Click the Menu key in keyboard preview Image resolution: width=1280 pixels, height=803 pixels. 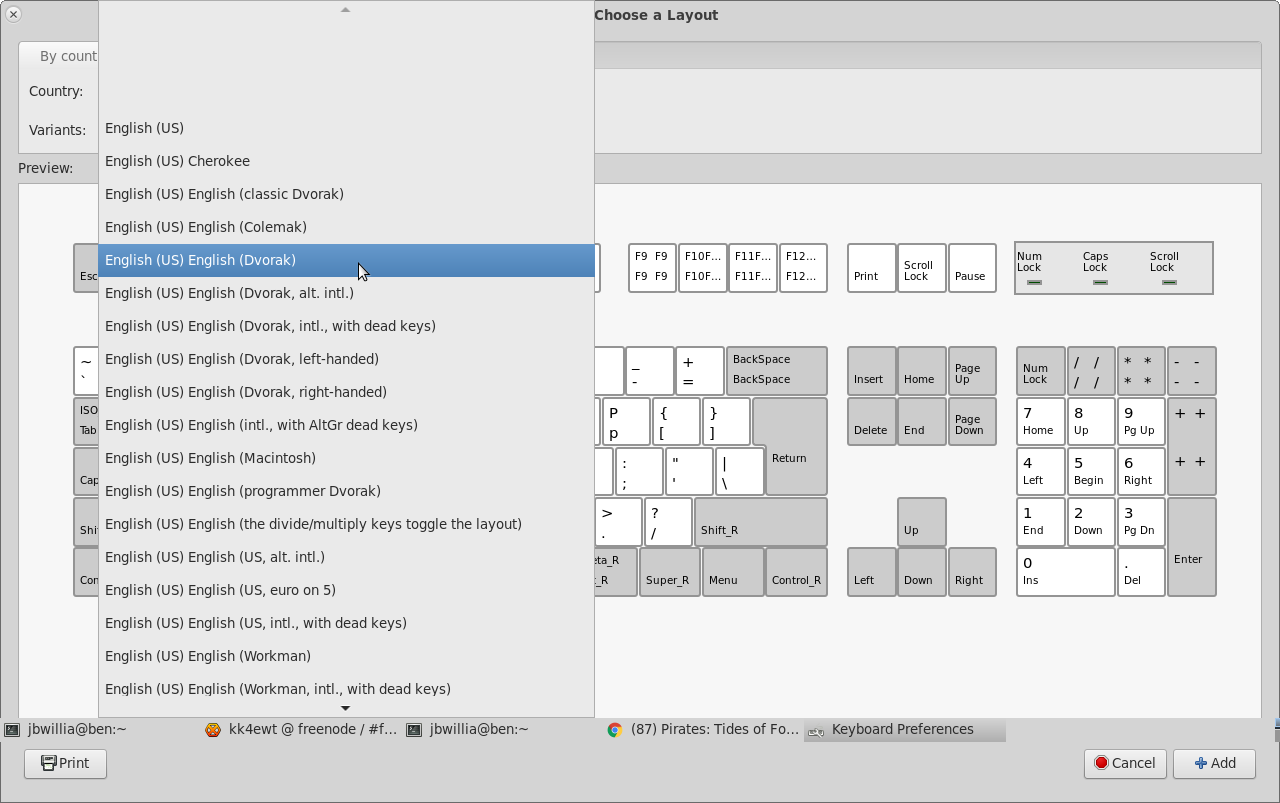(733, 572)
